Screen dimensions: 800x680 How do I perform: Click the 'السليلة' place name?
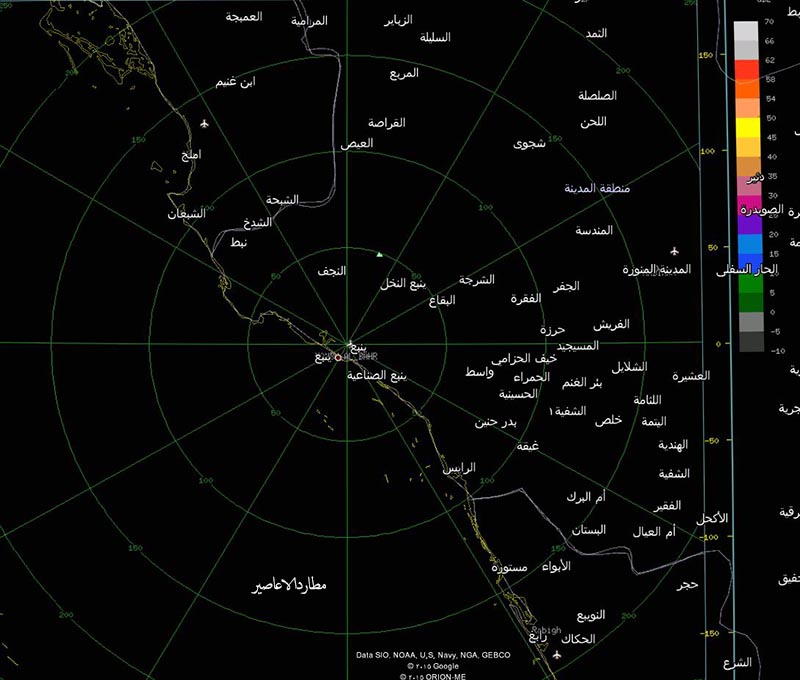tap(435, 37)
